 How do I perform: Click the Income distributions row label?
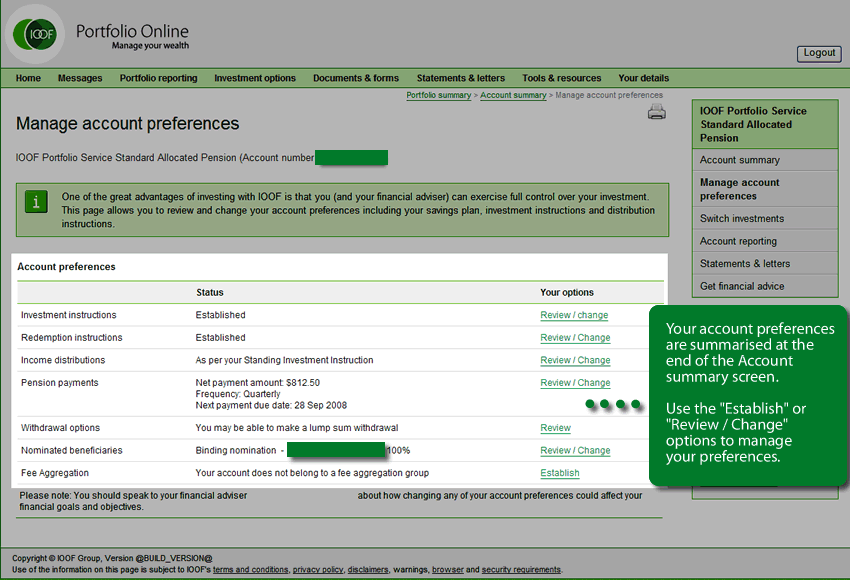63,360
